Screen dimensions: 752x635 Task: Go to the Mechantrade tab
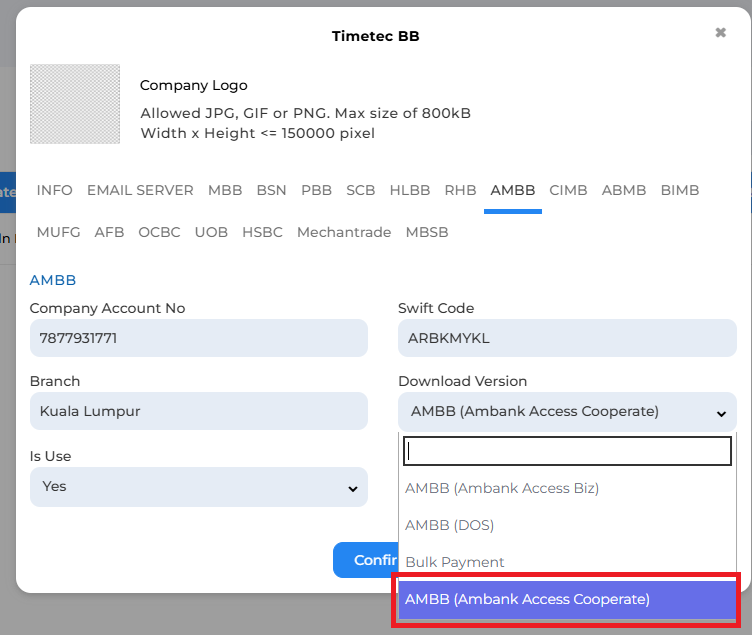click(344, 232)
